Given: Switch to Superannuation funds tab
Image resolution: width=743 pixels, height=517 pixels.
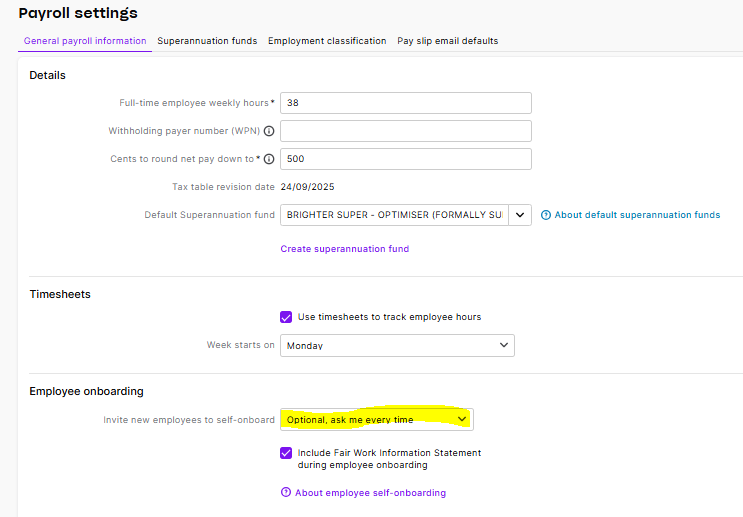Looking at the screenshot, I should click(207, 41).
